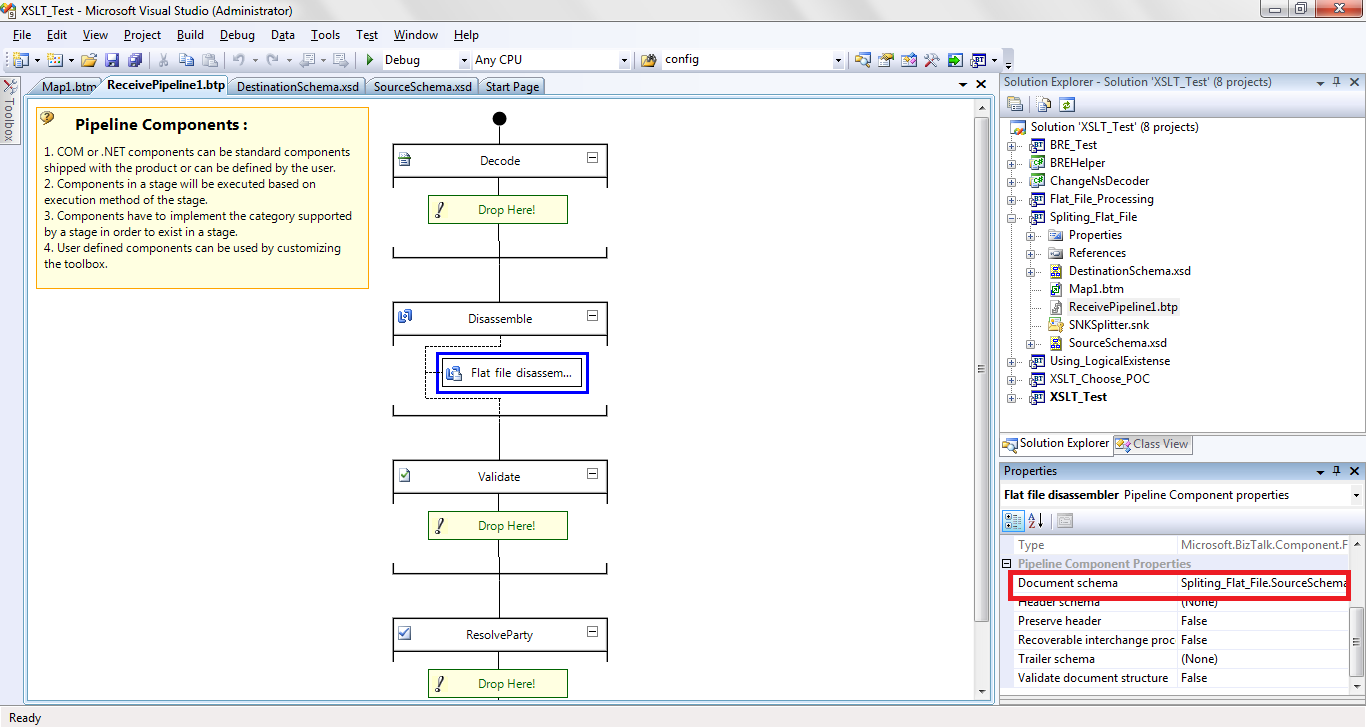The height and width of the screenshot is (728, 1366).
Task: Expand the Splting_Flat_File References node
Action: 1031,252
